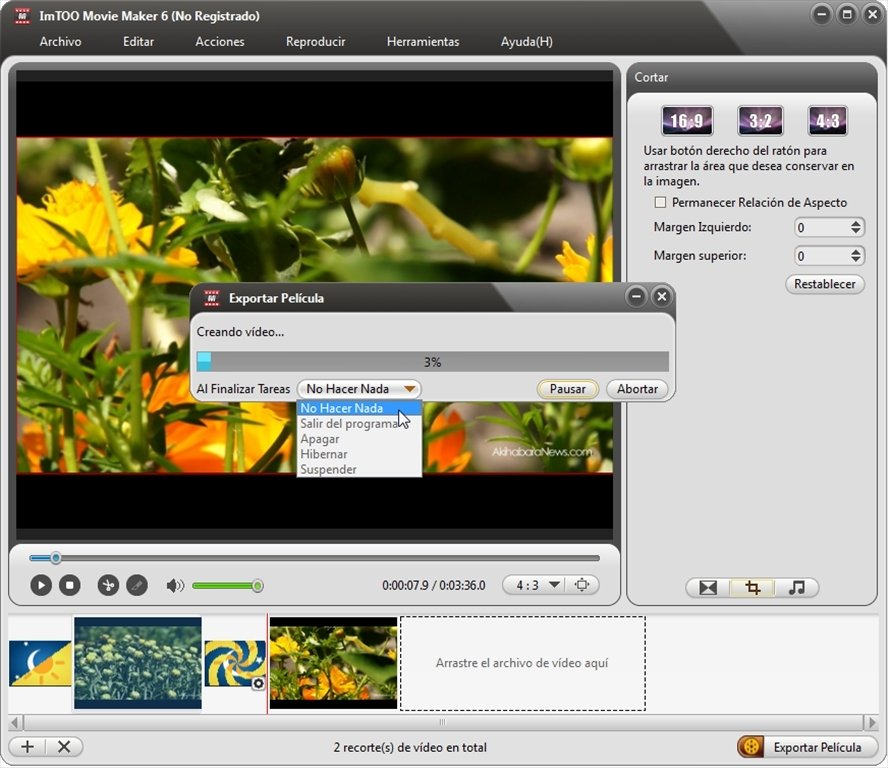This screenshot has width=888, height=768.
Task: Select the orange flowers video clip thumbnail
Action: click(333, 663)
